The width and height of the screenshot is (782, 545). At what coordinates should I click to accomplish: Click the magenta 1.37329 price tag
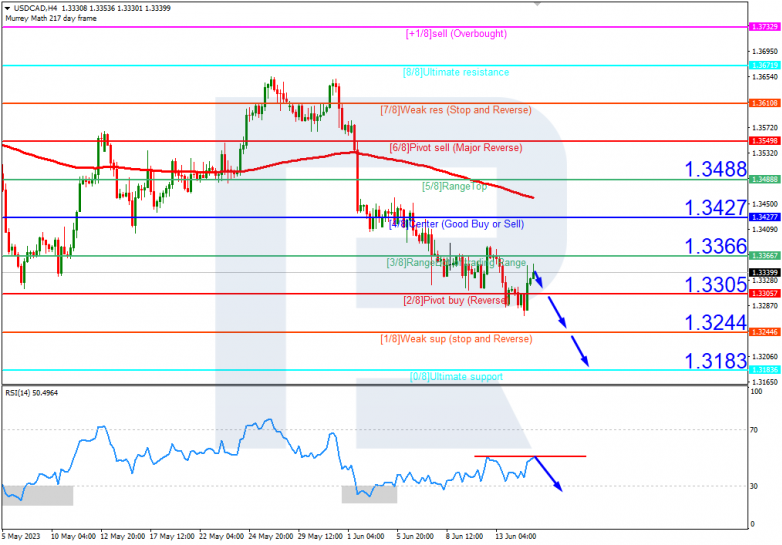765,26
